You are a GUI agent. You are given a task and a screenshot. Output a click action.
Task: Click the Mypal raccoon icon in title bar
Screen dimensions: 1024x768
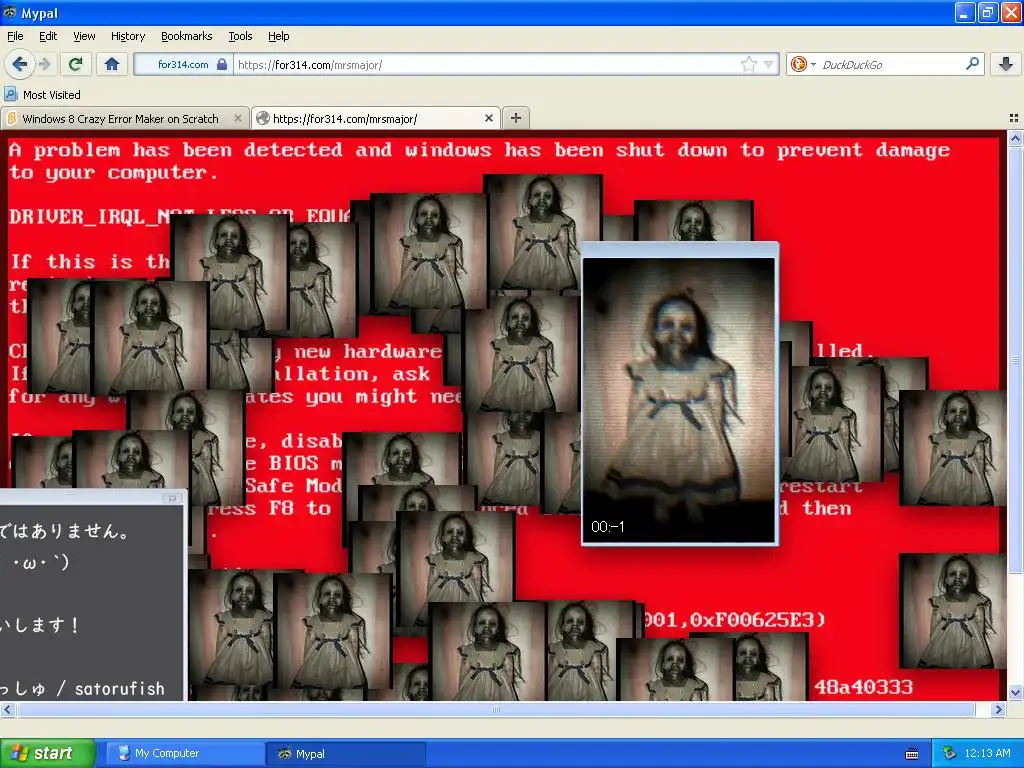10,12
